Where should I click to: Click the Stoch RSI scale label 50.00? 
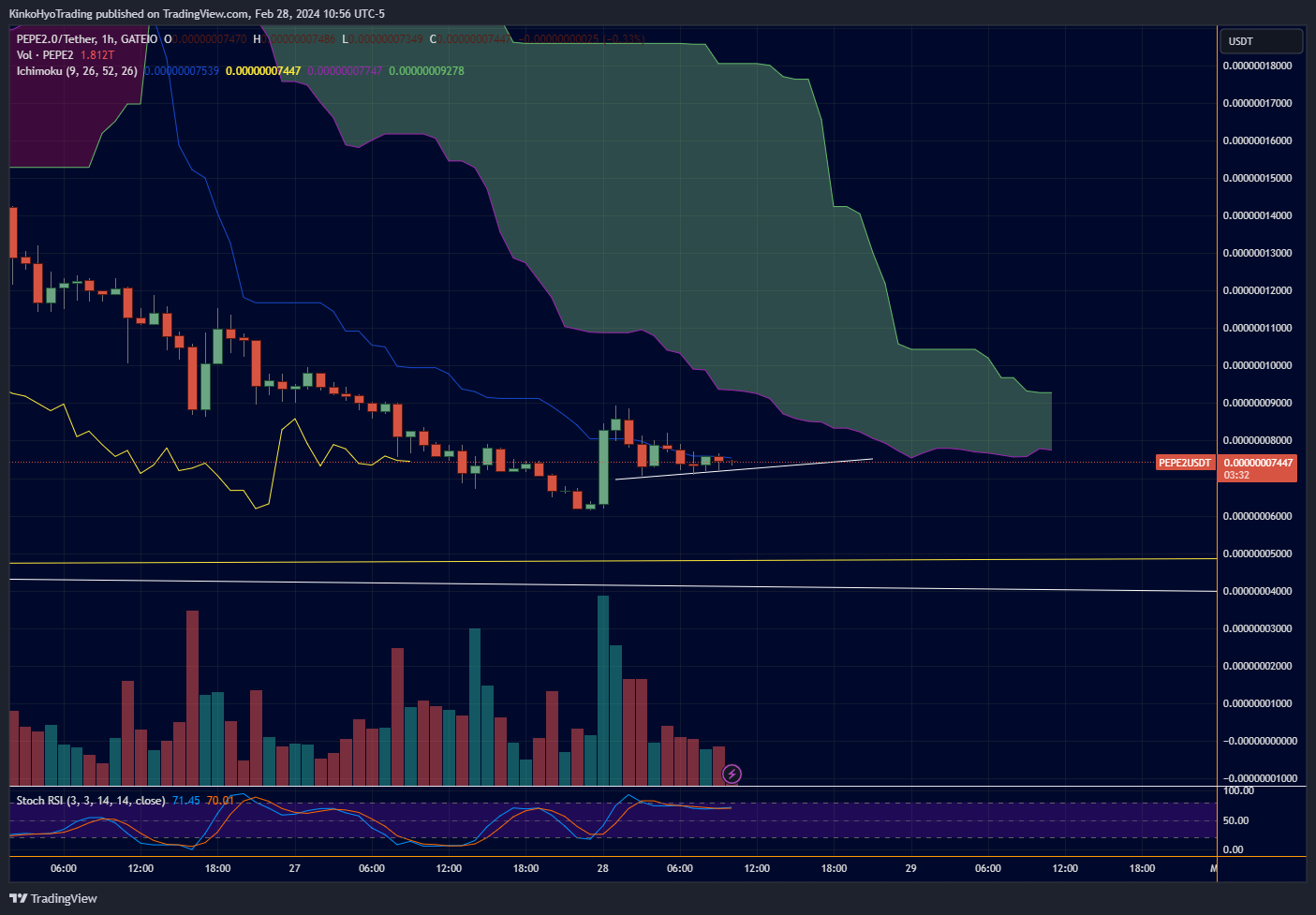1236,820
